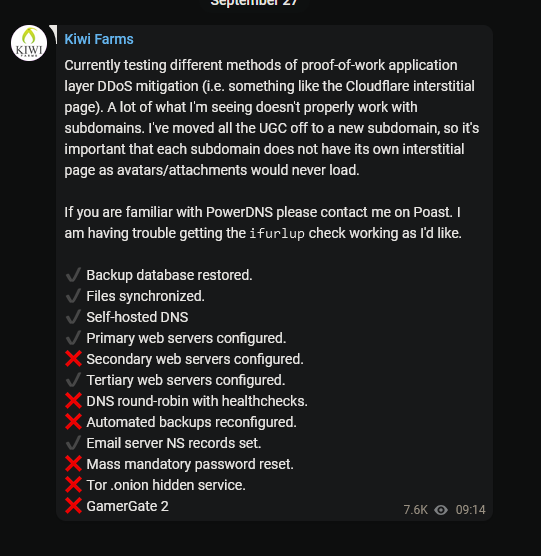
Task: Click the eye views icon
Action: (441, 510)
